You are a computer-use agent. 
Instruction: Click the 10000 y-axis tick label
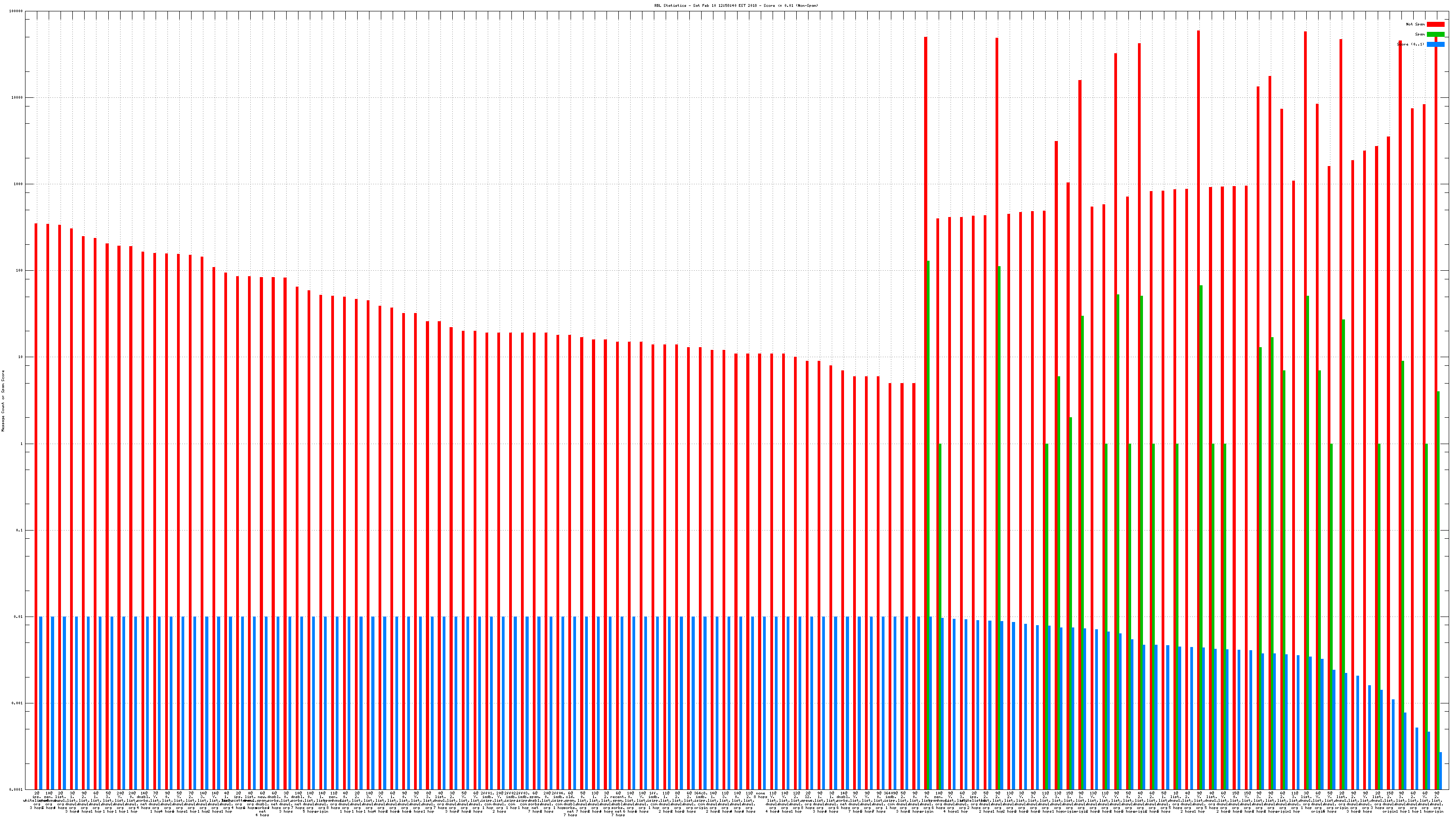point(18,98)
